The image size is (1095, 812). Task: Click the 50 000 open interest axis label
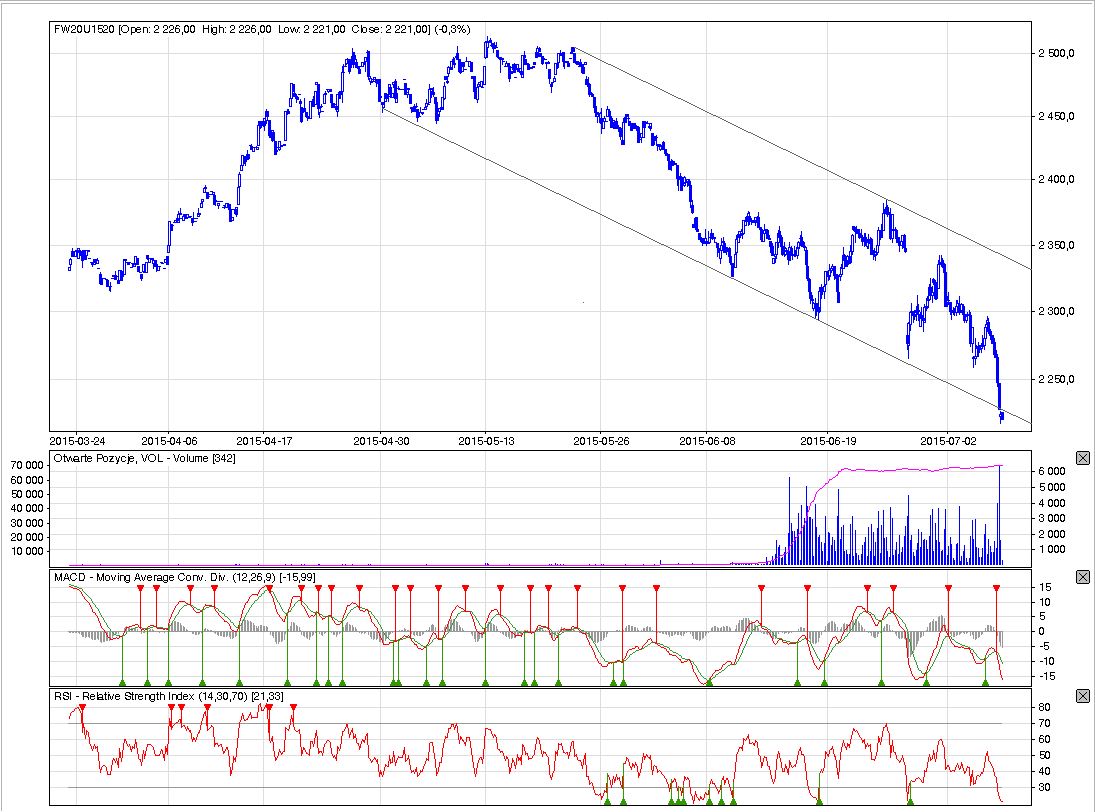click(x=27, y=494)
